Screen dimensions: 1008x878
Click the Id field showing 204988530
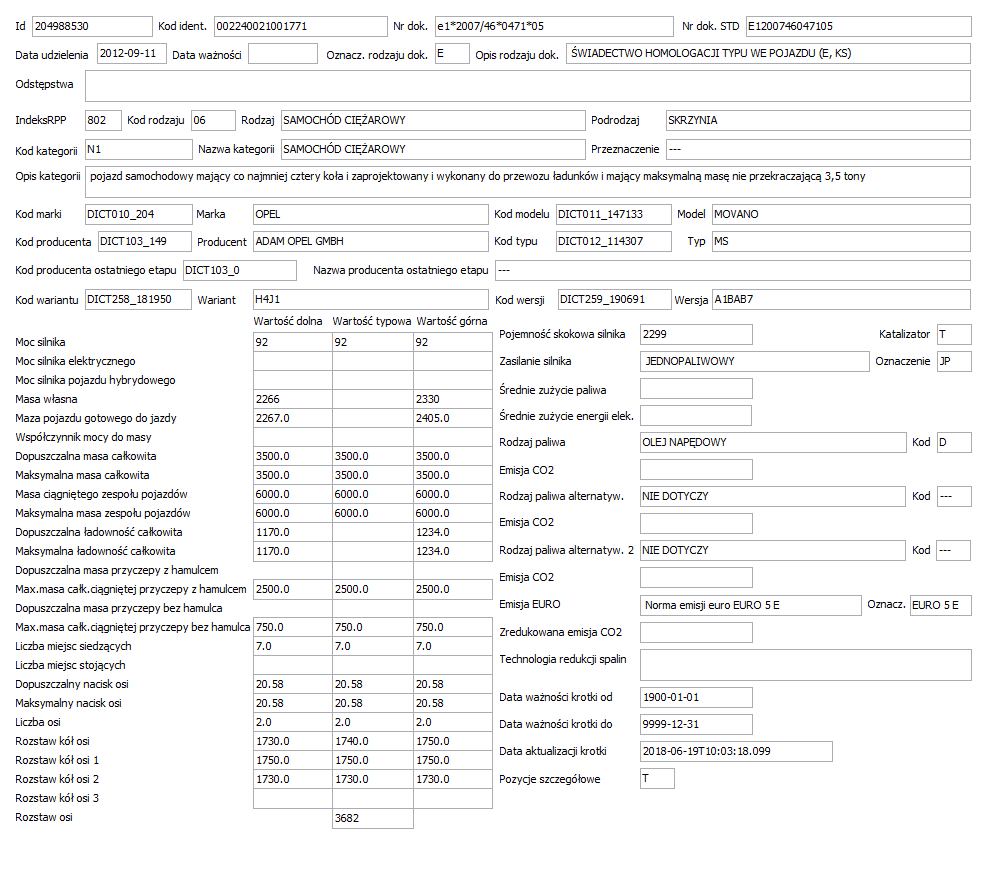(92, 26)
